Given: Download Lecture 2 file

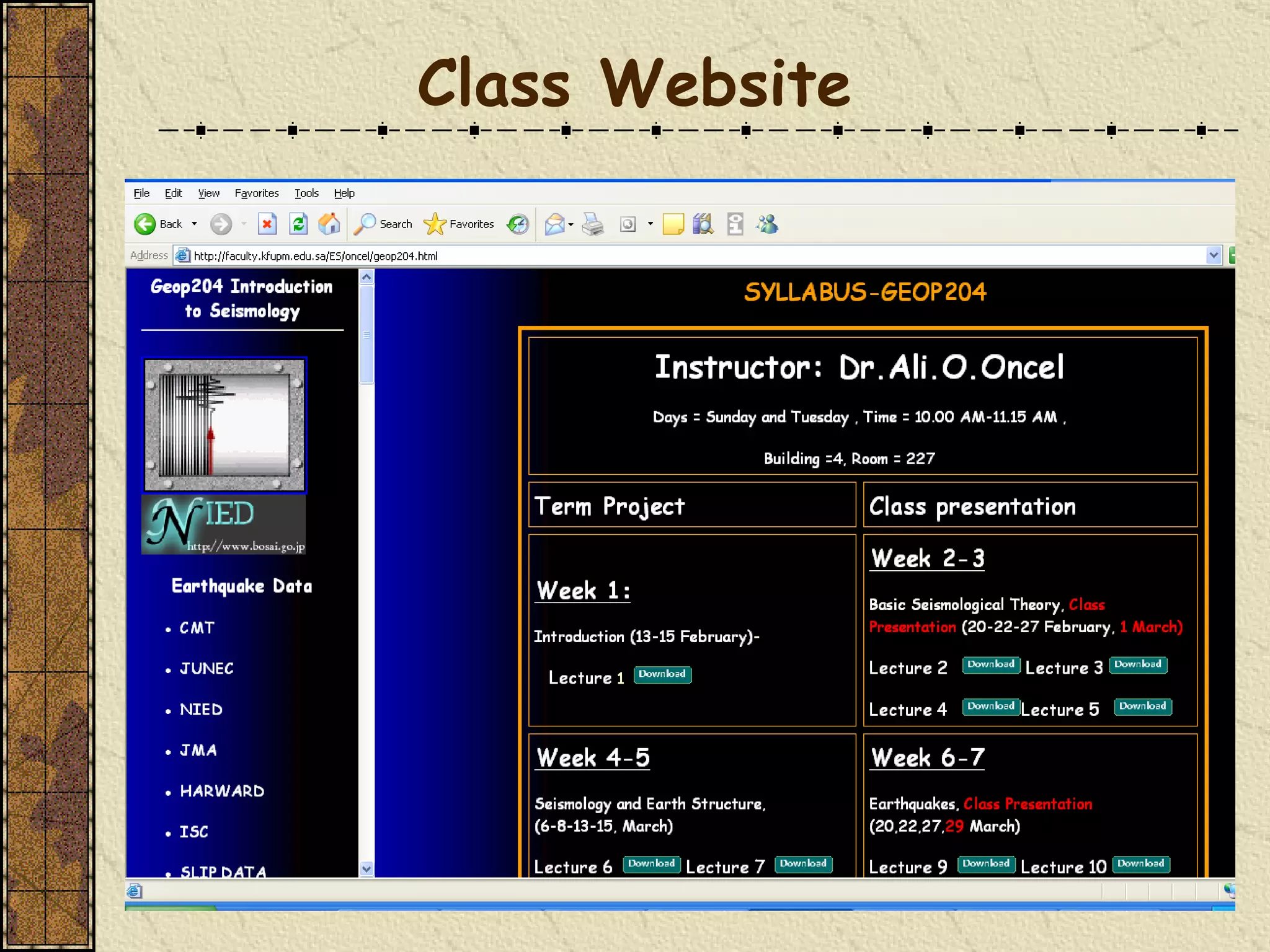Looking at the screenshot, I should coord(991,664).
